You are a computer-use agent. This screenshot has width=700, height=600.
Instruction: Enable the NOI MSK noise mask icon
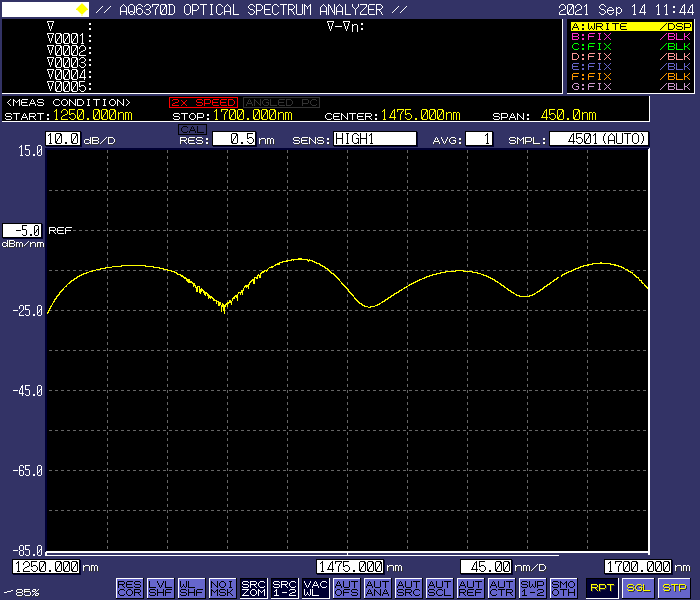point(222,588)
